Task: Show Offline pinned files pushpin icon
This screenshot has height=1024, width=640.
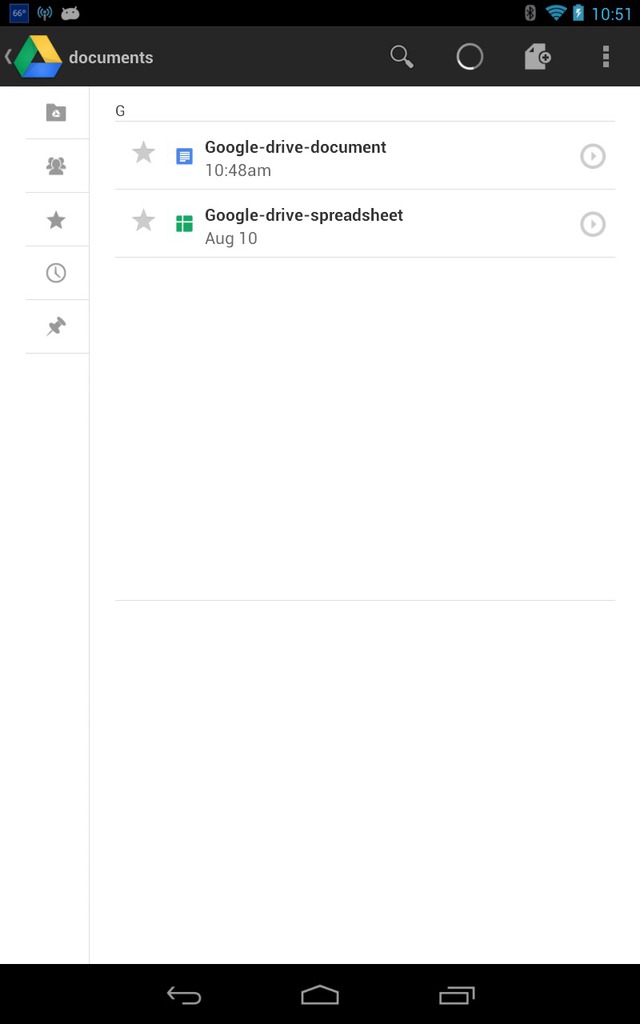Action: (56, 327)
